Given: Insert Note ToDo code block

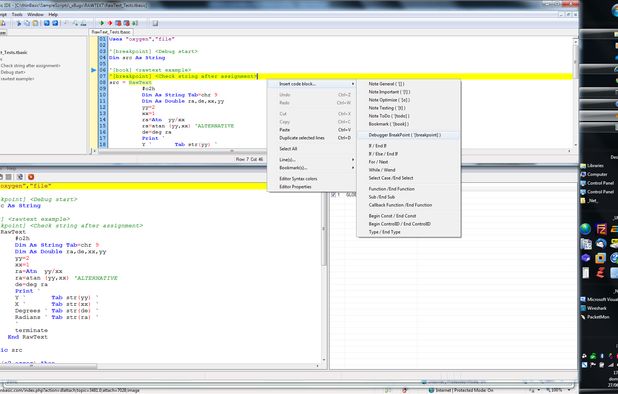Looking at the screenshot, I should (409, 116).
